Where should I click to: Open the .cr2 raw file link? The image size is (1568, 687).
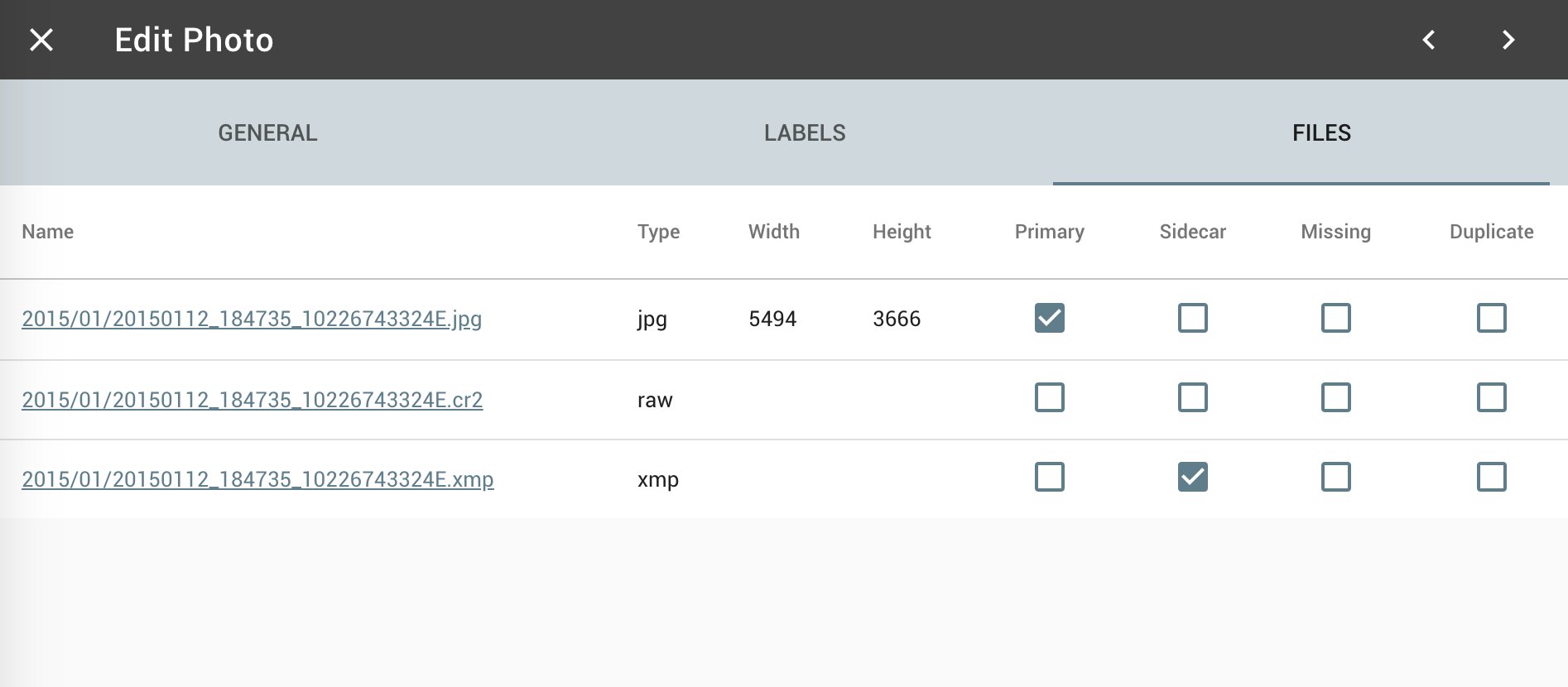click(252, 400)
